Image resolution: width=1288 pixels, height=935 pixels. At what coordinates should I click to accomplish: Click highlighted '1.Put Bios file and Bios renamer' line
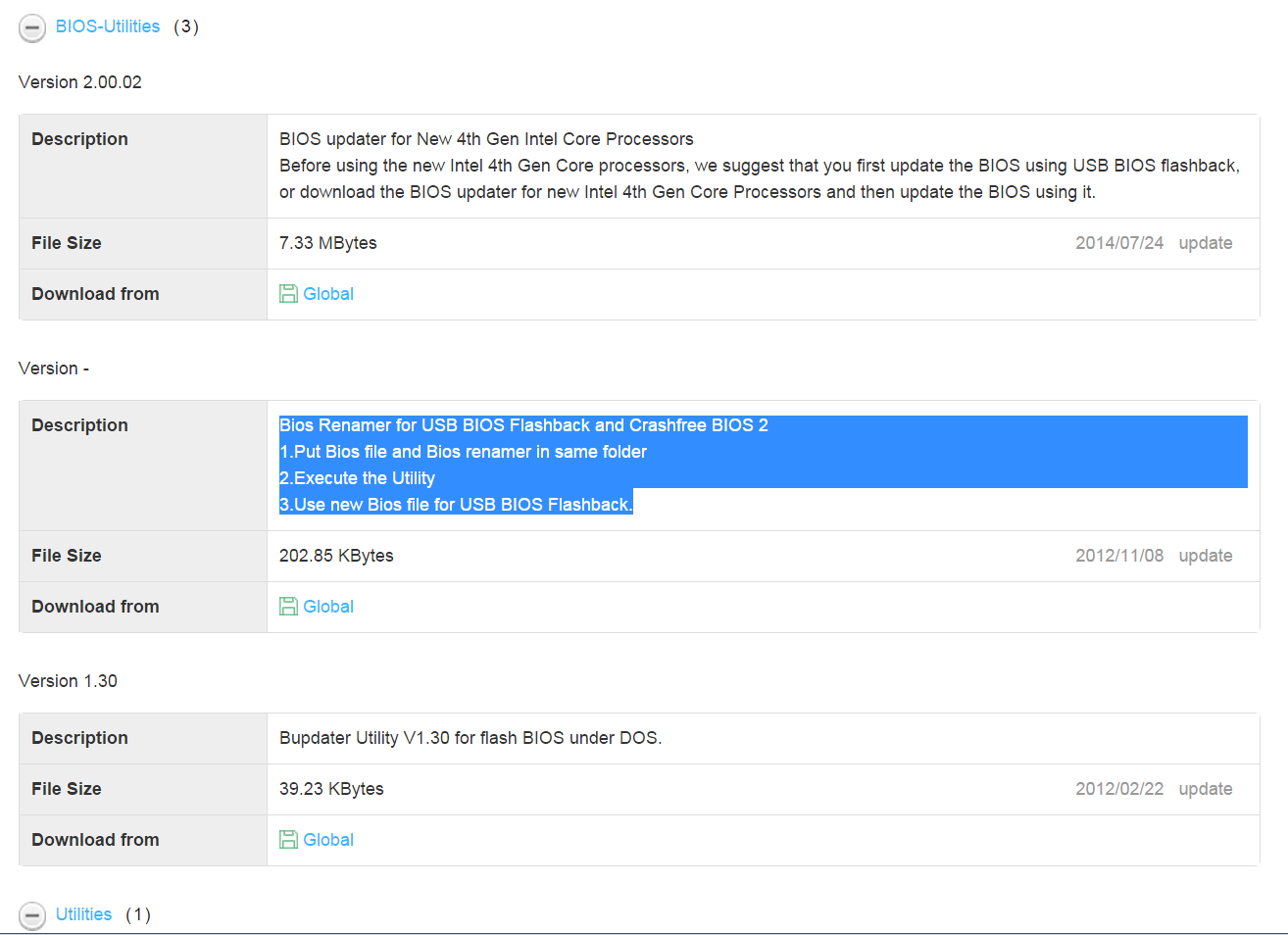(463, 452)
